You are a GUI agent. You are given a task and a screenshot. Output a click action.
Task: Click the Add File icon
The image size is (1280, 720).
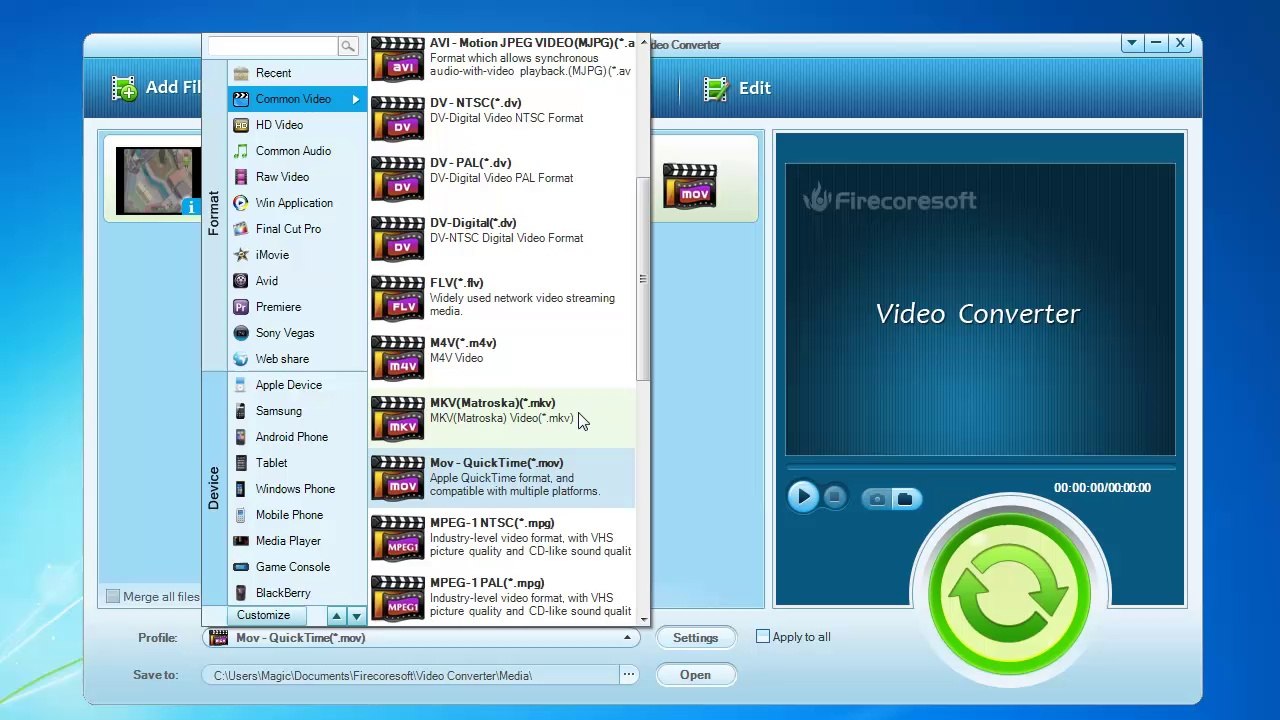pos(124,88)
